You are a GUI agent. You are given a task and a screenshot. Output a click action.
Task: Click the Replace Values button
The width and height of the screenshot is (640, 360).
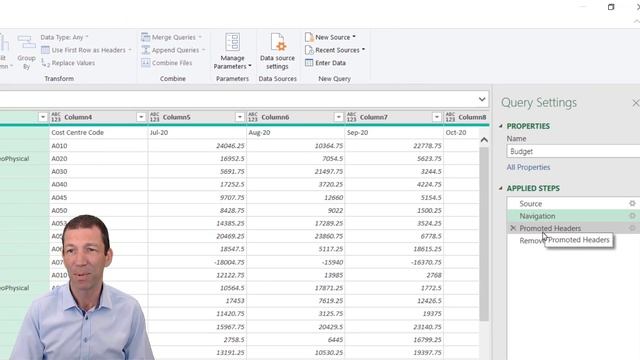[x=68, y=63]
